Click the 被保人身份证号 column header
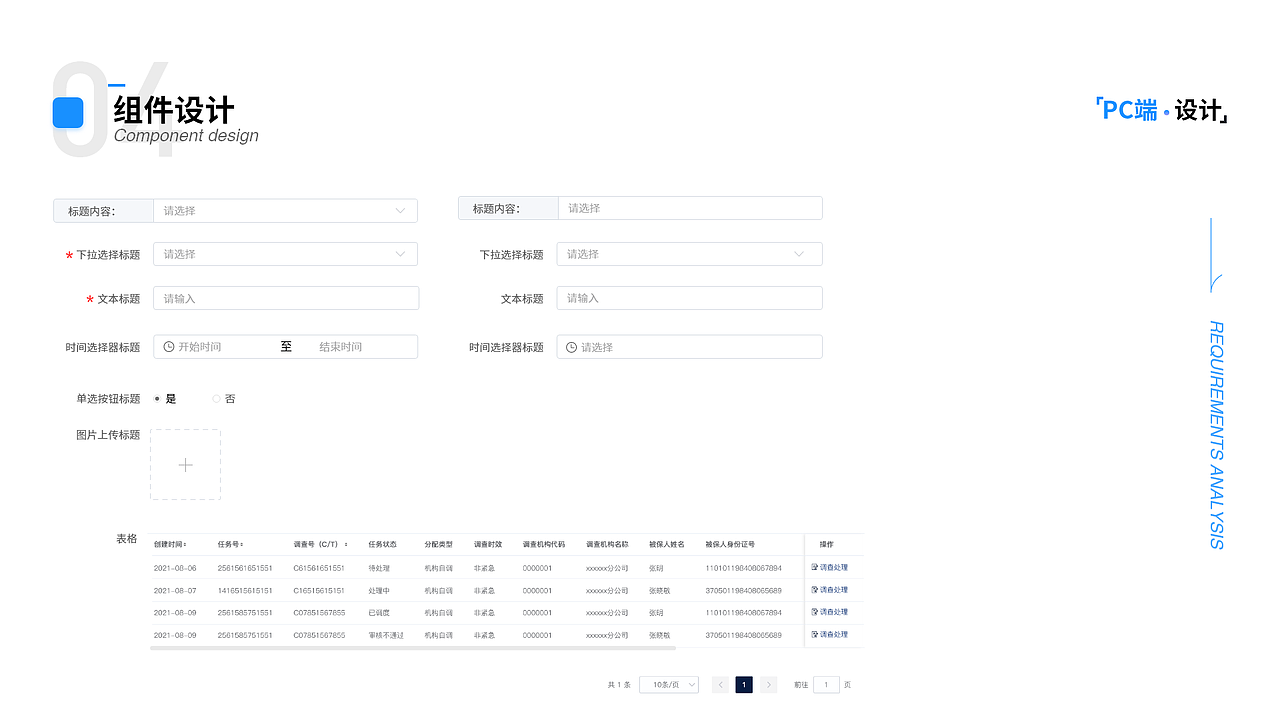The image size is (1280, 720). click(x=730, y=545)
